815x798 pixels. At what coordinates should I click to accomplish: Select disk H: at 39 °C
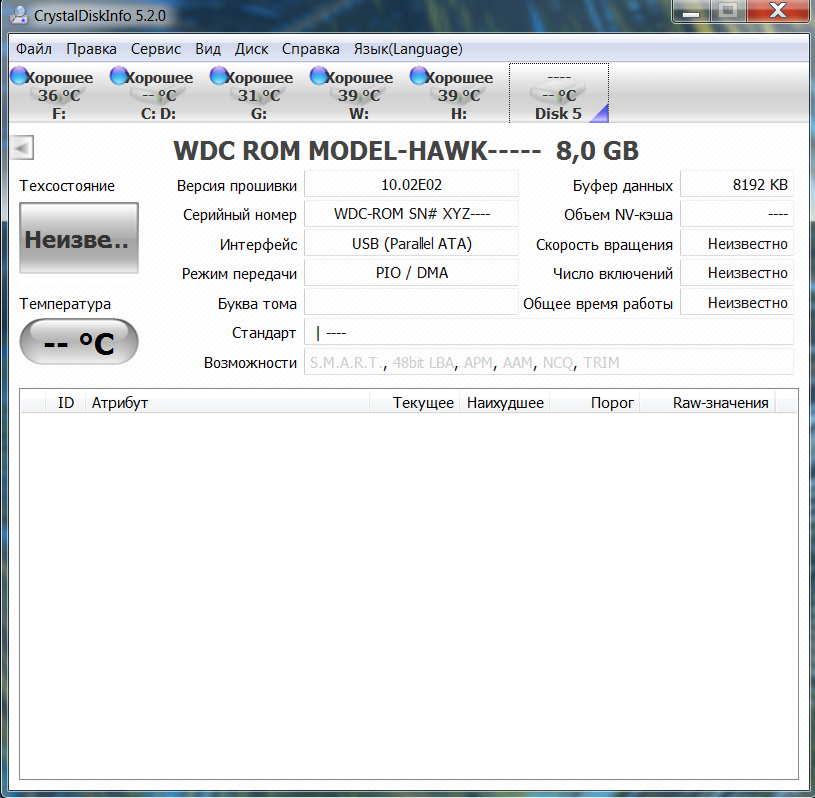(458, 94)
